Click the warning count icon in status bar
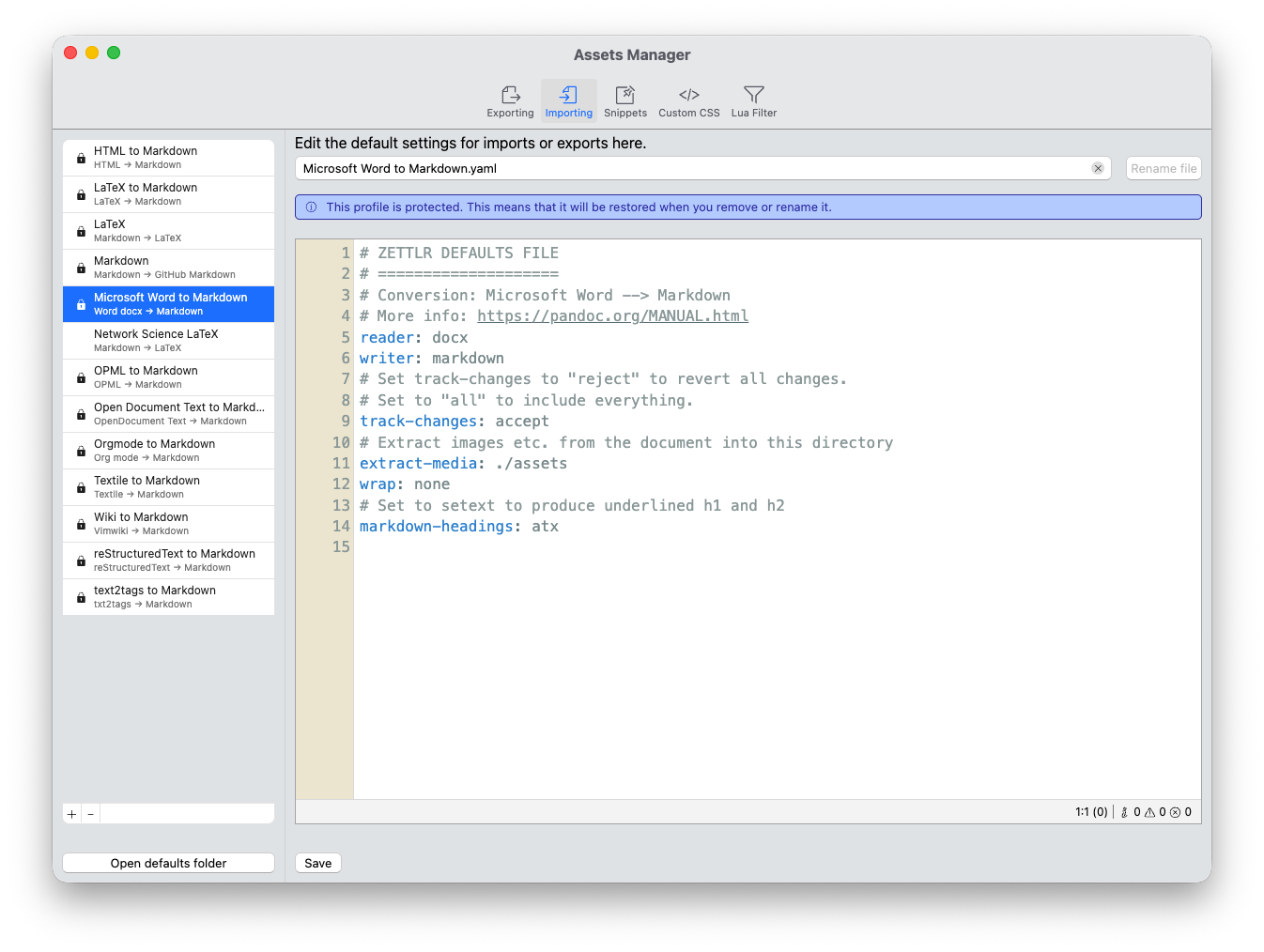The height and width of the screenshot is (952, 1264). coord(1149,812)
